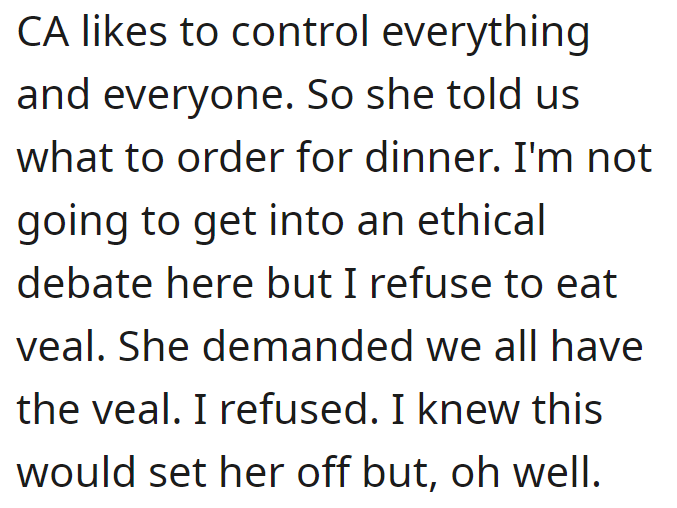677x508 pixels.
Task: Click the word "order" in third line
Action: 231,156
